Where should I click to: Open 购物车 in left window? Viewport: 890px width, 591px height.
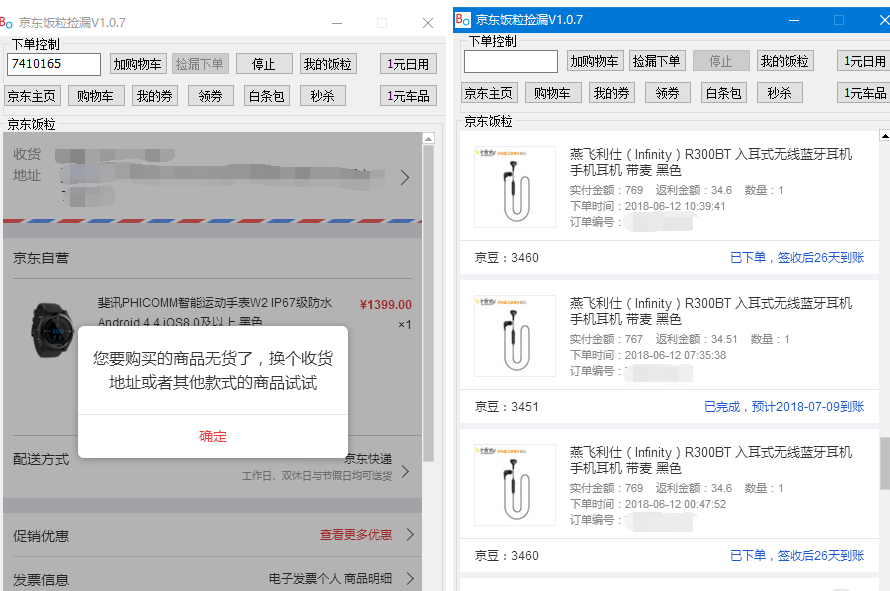click(96, 96)
